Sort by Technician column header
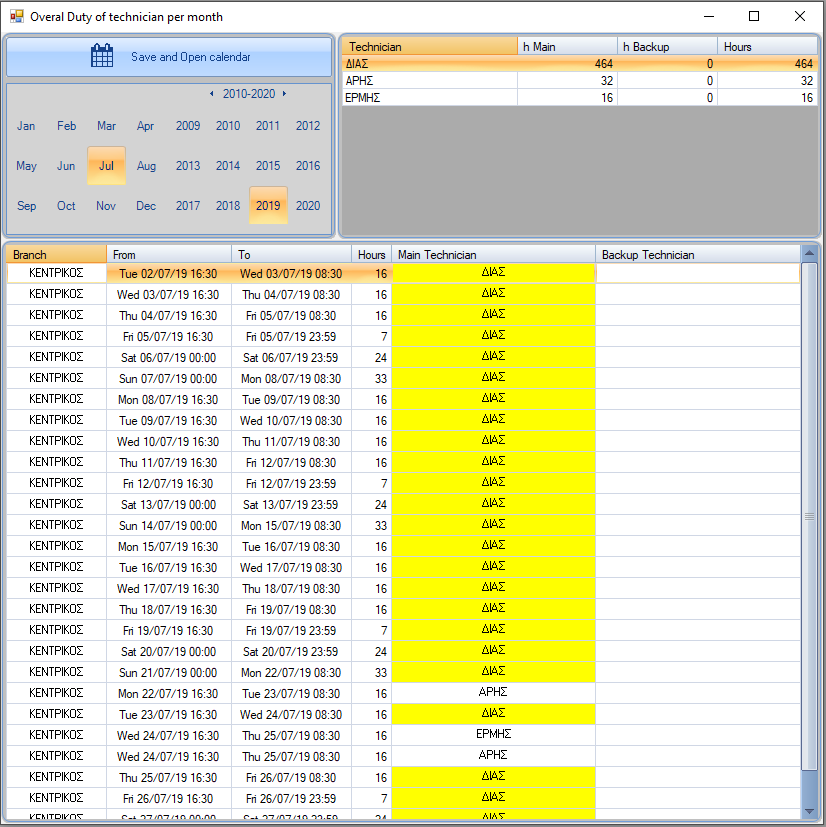This screenshot has height=827, width=826. [x=429, y=47]
